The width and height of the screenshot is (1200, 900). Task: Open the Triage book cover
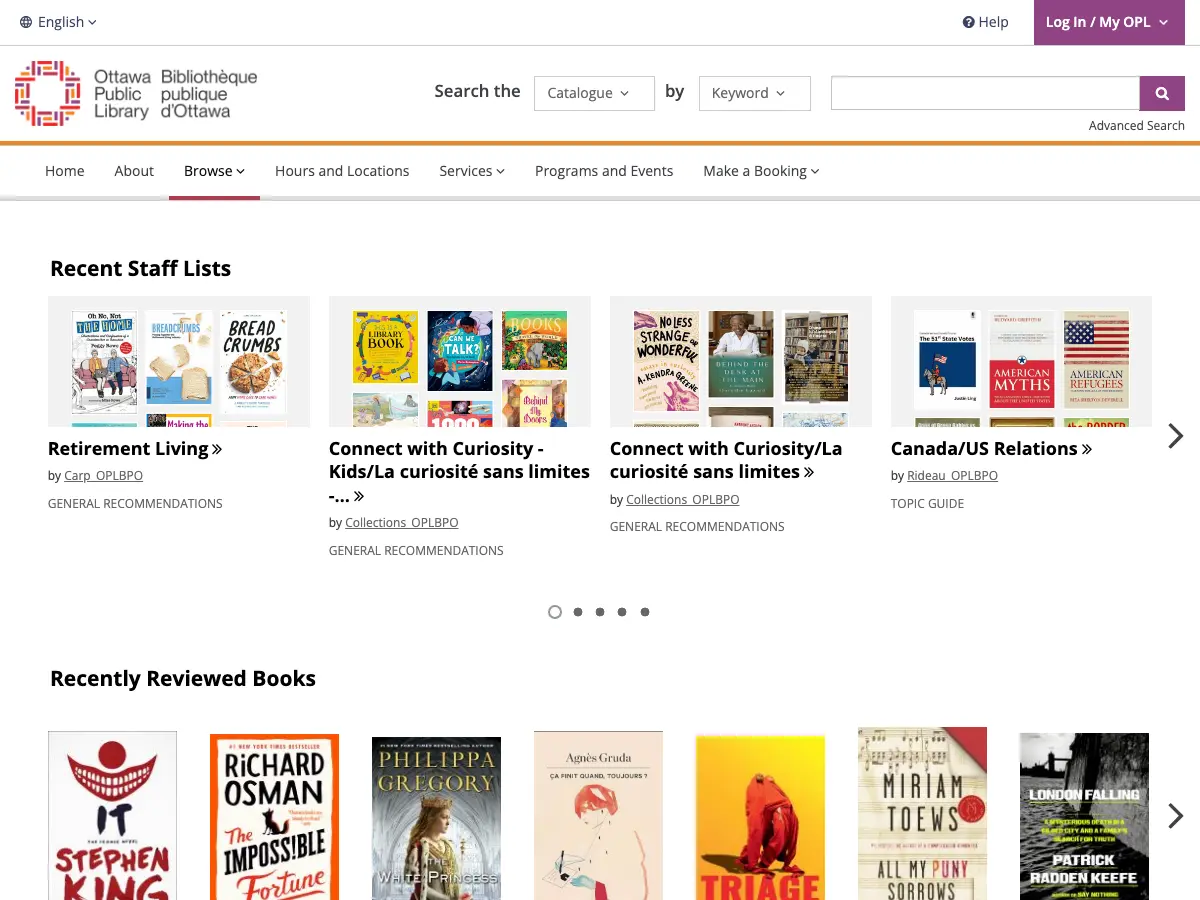coord(760,818)
